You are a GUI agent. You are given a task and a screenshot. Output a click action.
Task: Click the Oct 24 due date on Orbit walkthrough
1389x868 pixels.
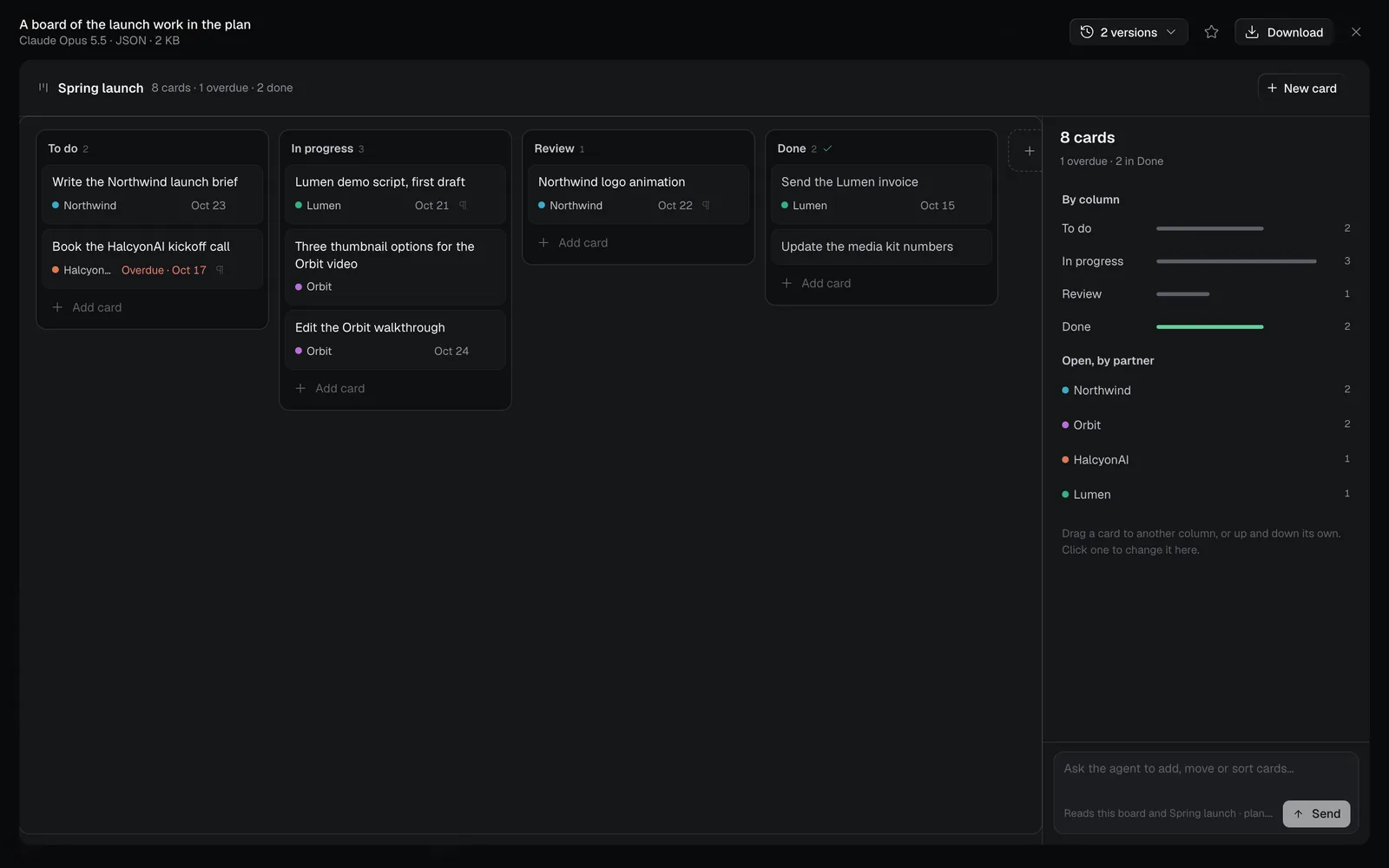coord(451,352)
